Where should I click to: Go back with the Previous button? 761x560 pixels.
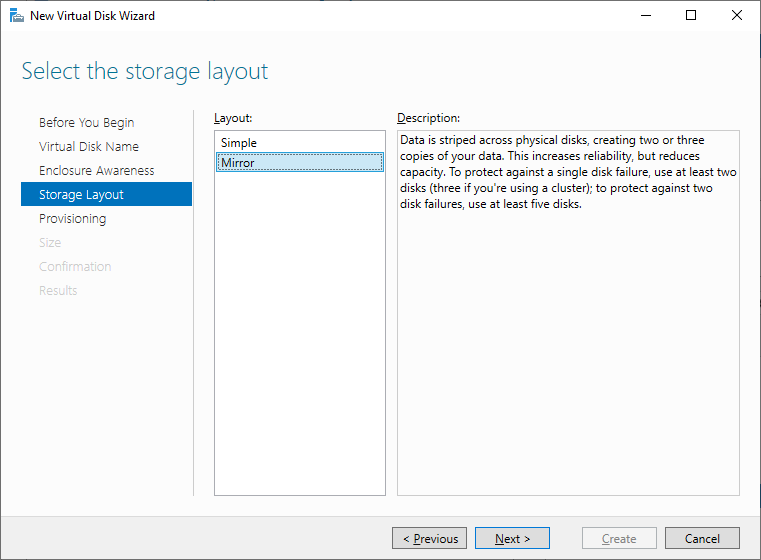pyautogui.click(x=430, y=538)
